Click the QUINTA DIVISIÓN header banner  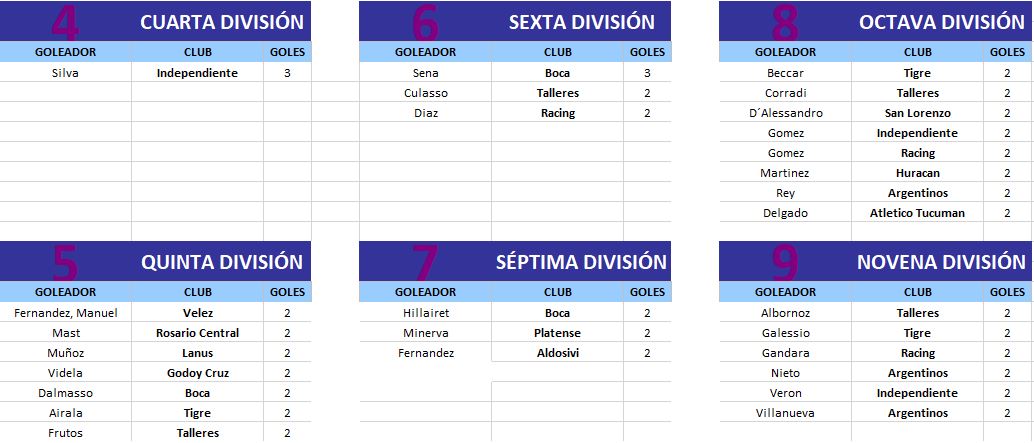[x=155, y=261]
